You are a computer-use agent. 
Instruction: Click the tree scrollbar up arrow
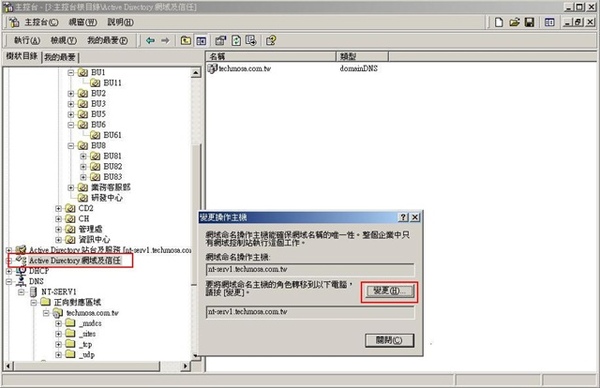point(196,73)
